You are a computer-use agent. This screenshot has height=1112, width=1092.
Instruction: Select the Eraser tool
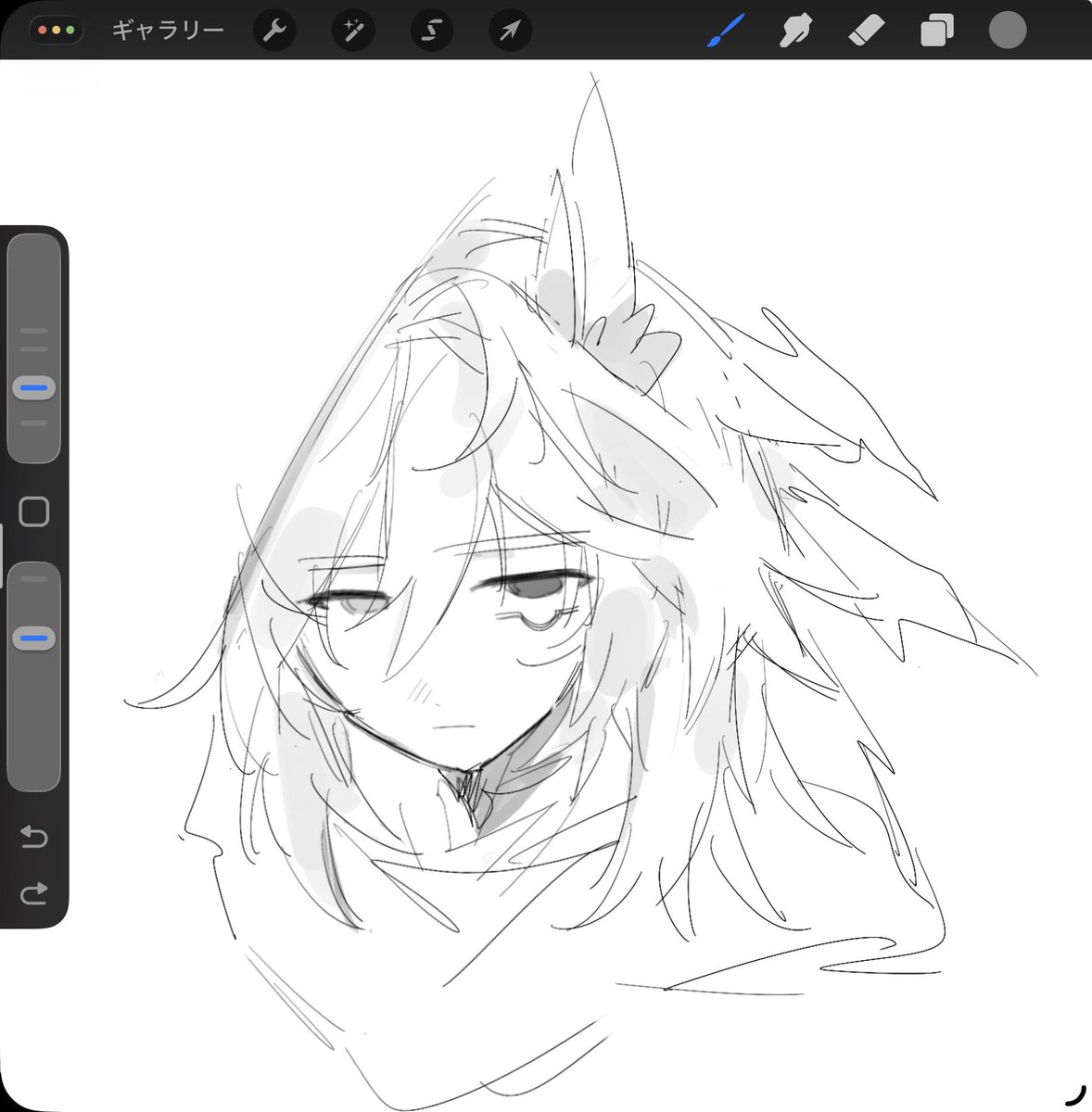(867, 31)
